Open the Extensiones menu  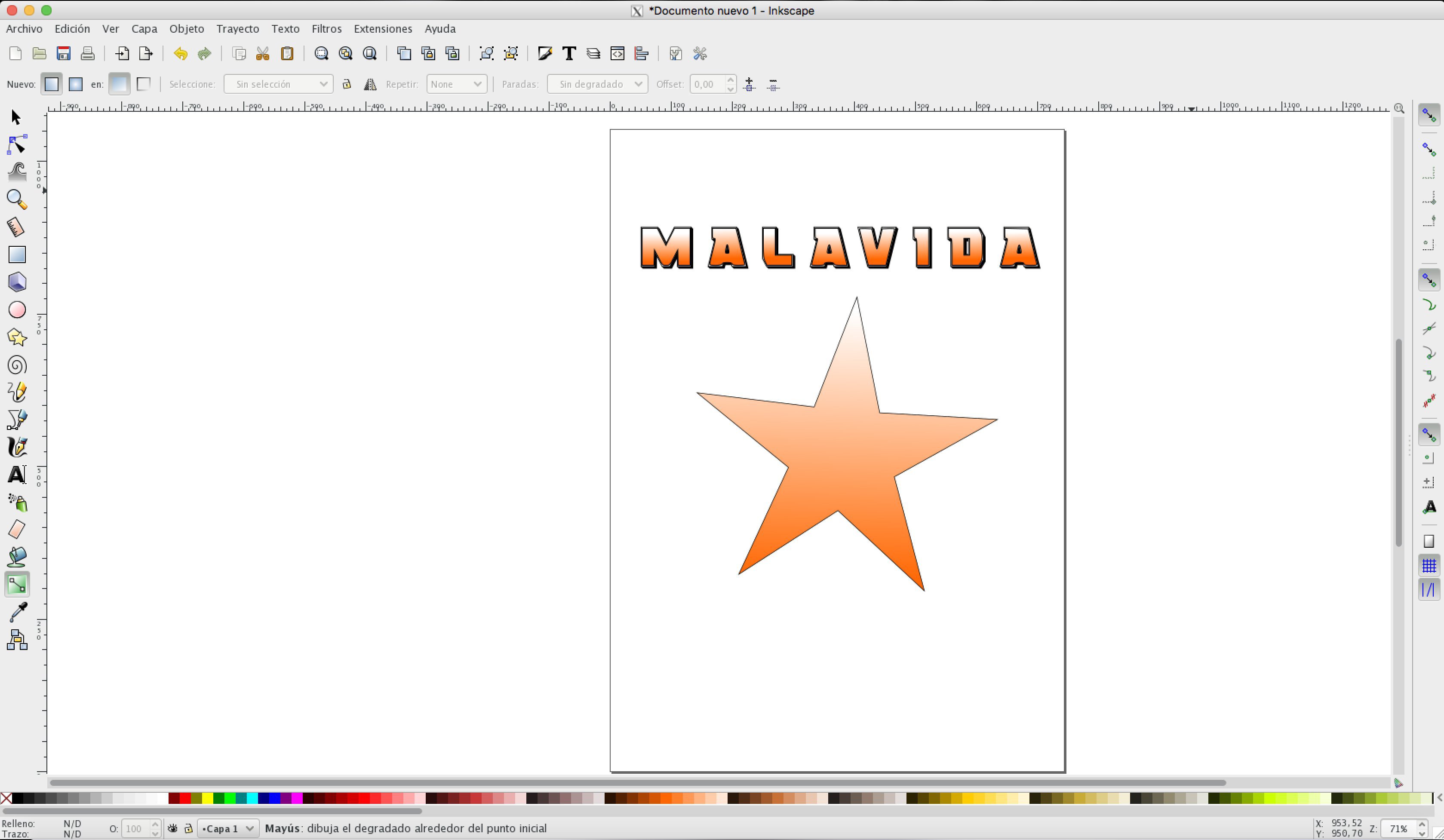click(382, 29)
